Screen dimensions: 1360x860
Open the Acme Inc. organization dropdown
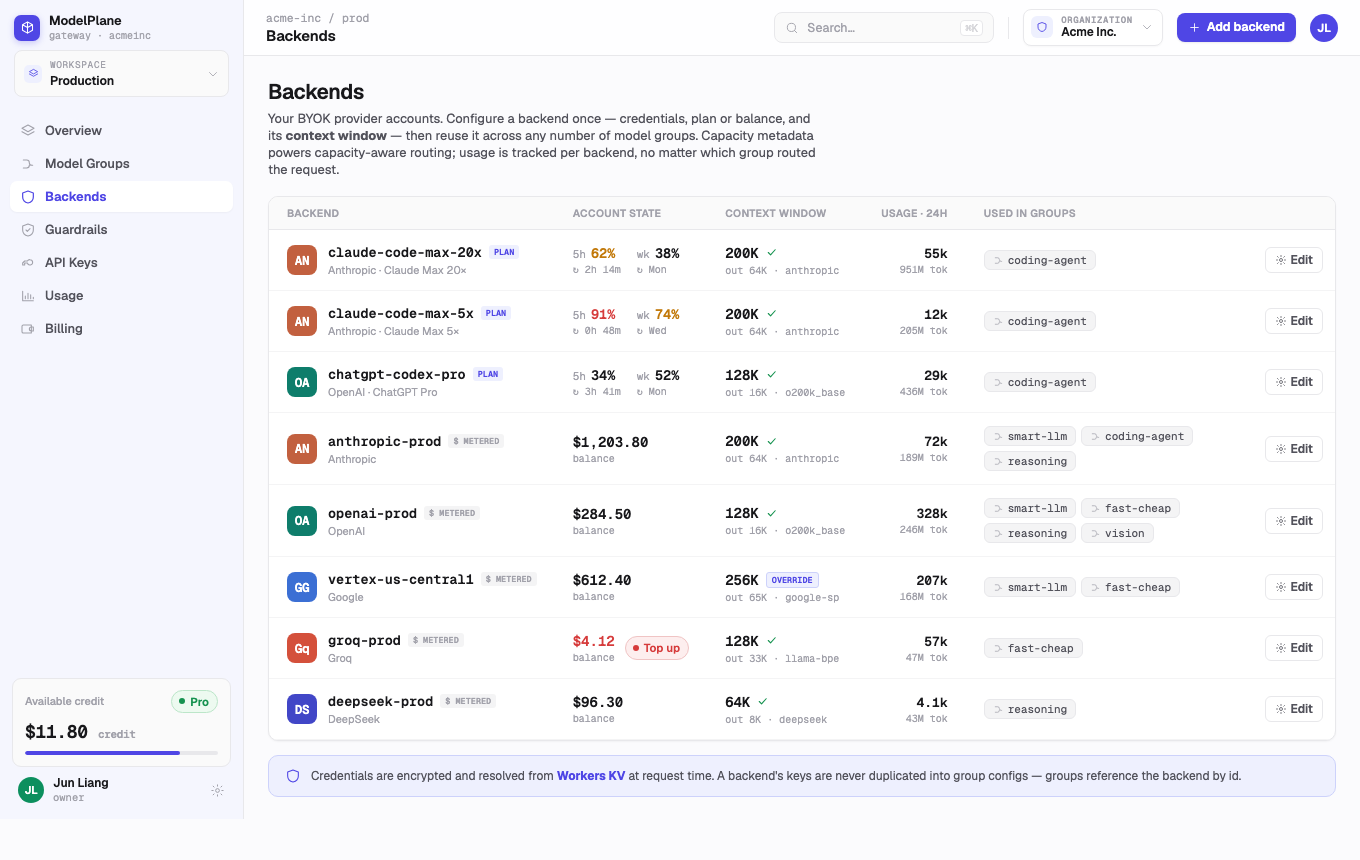click(1092, 27)
